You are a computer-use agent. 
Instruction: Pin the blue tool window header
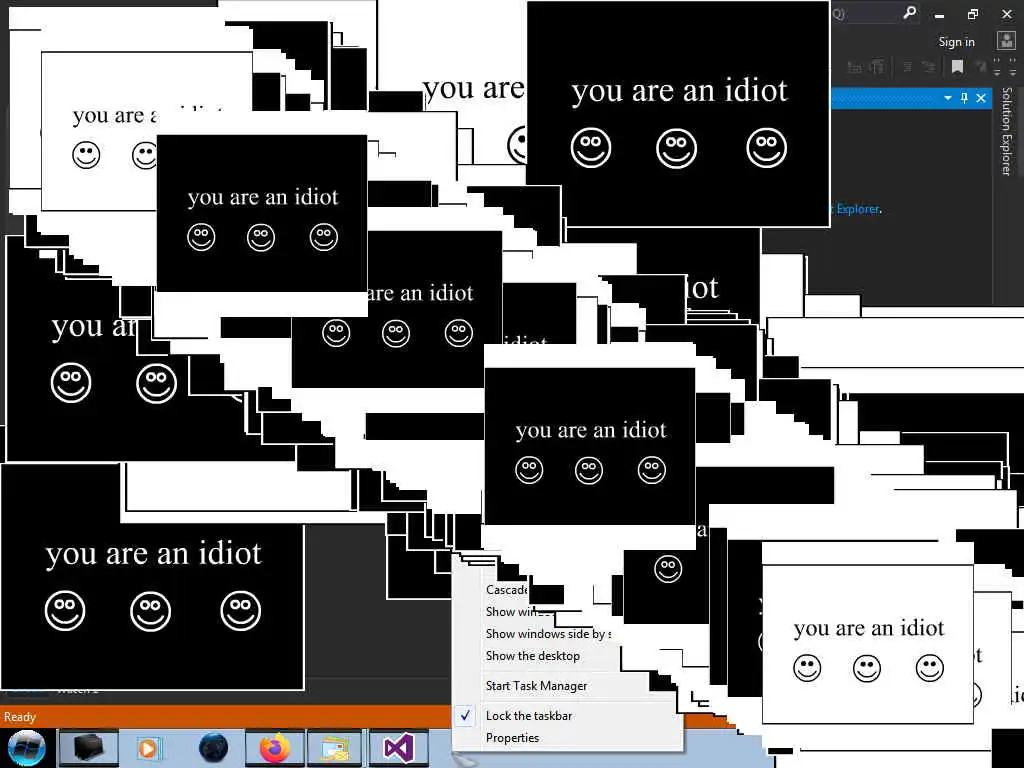click(964, 98)
